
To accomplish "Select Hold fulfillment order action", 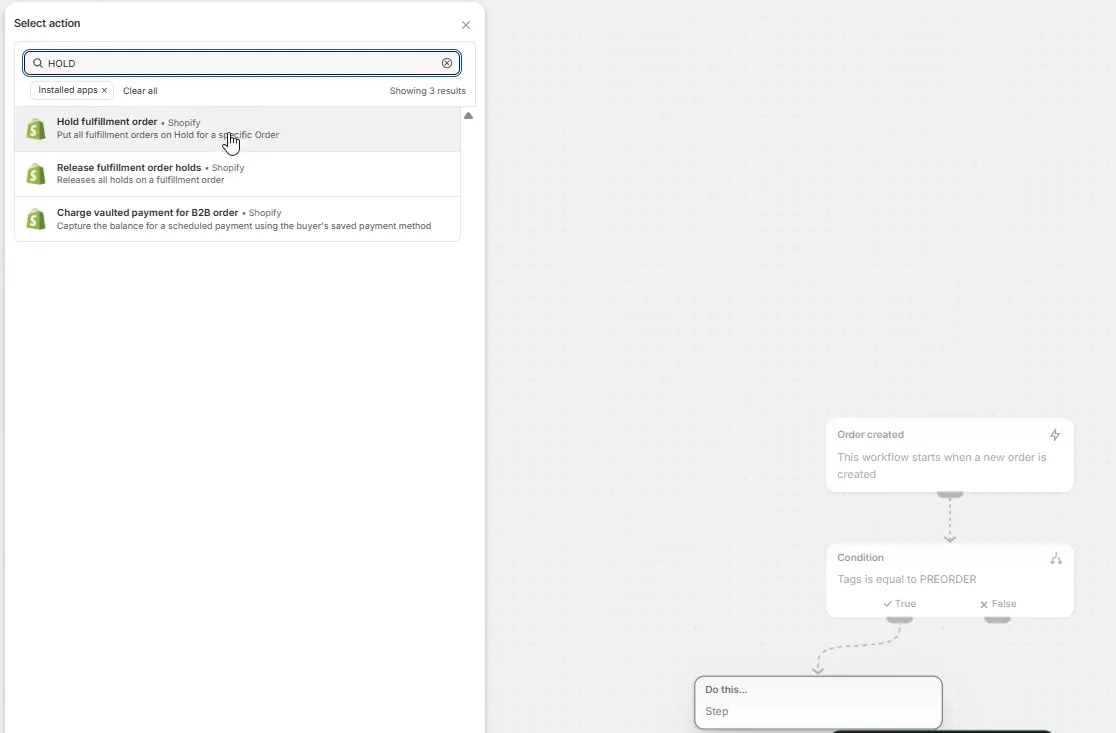I will tap(238, 129).
